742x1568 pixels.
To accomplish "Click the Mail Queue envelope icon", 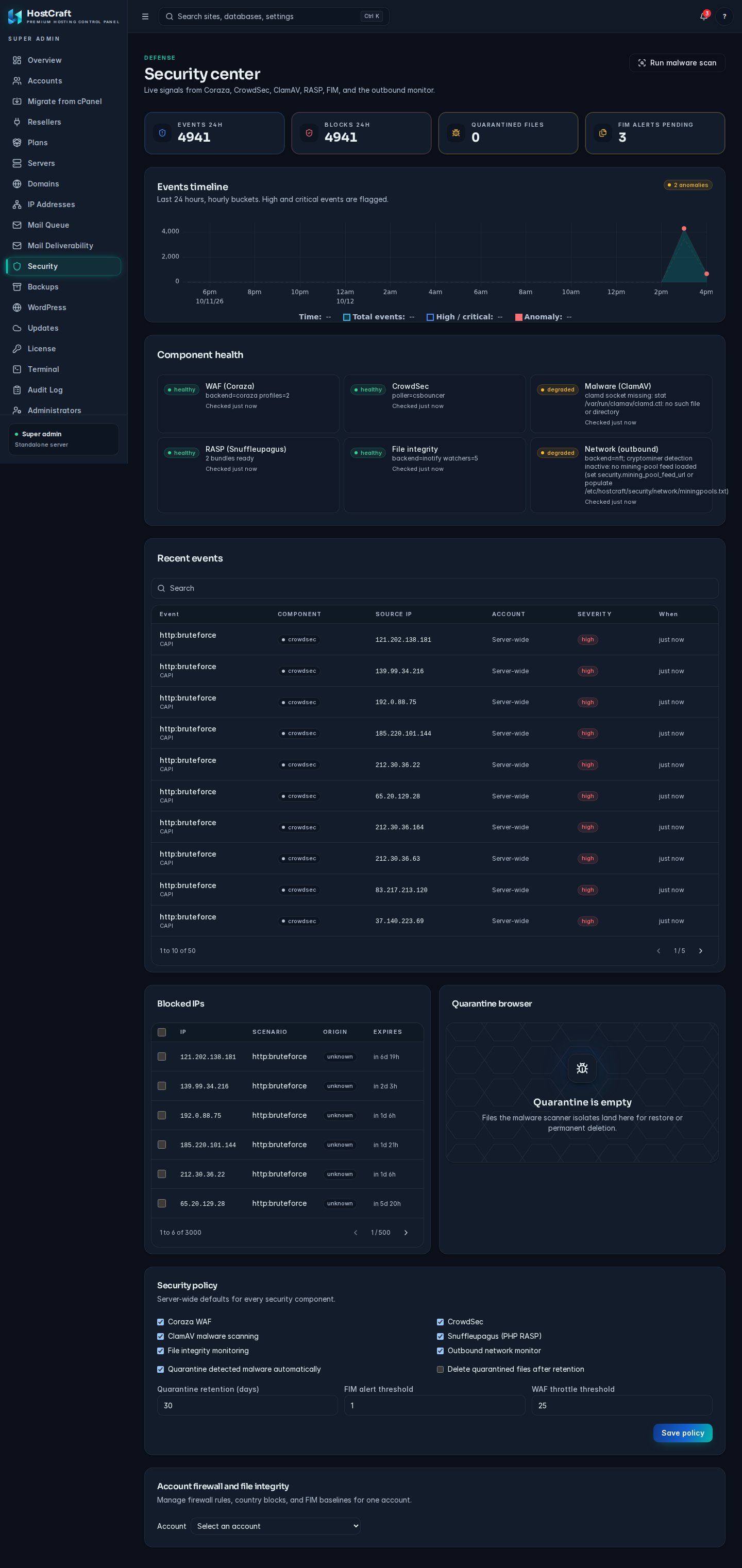I will coord(17,225).
